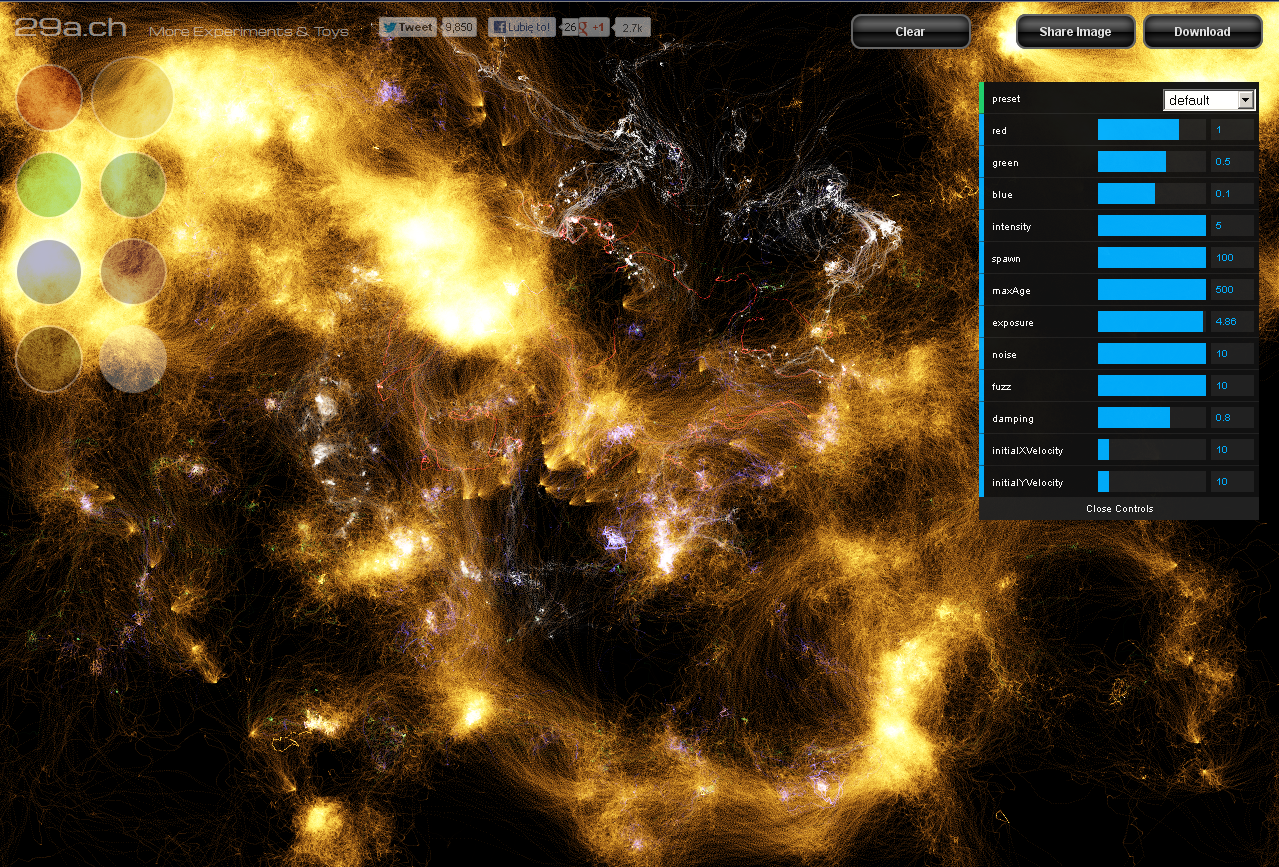The image size is (1279, 867).
Task: Change the maxAge slider bar
Action: [1152, 290]
